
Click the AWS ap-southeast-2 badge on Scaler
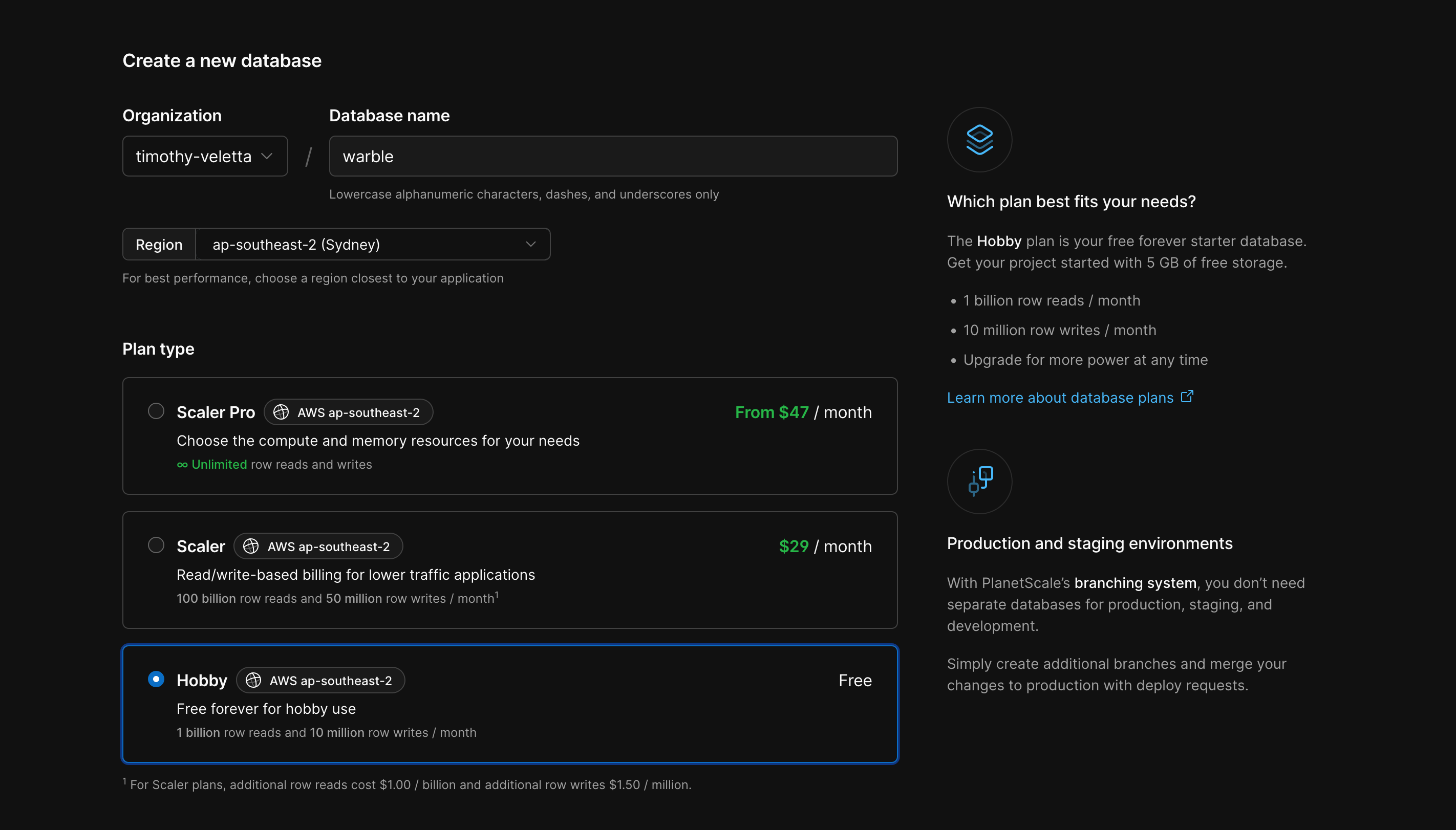318,546
